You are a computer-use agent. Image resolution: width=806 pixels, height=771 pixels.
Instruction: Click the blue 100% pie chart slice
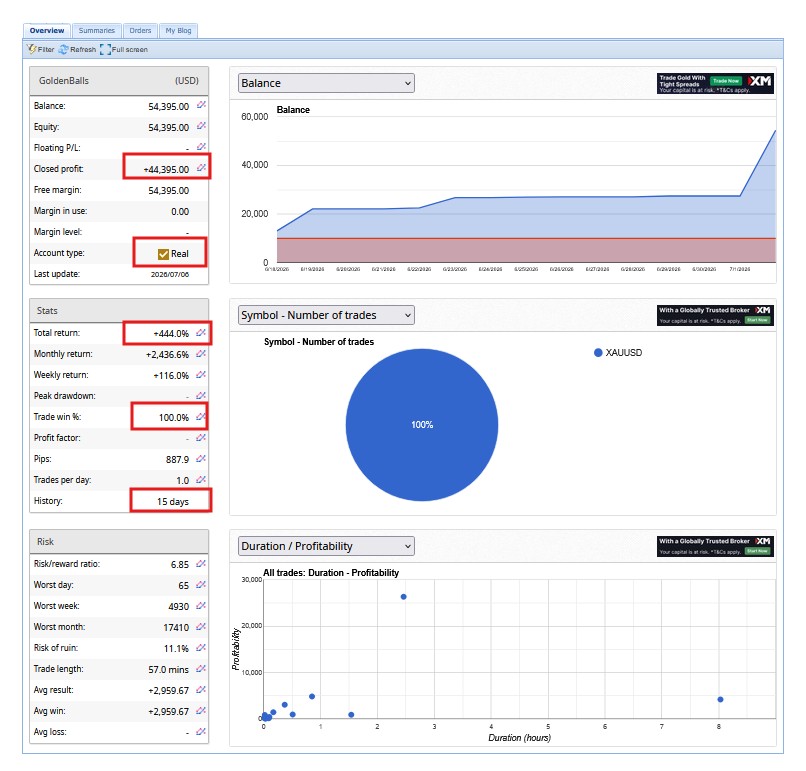tap(422, 425)
